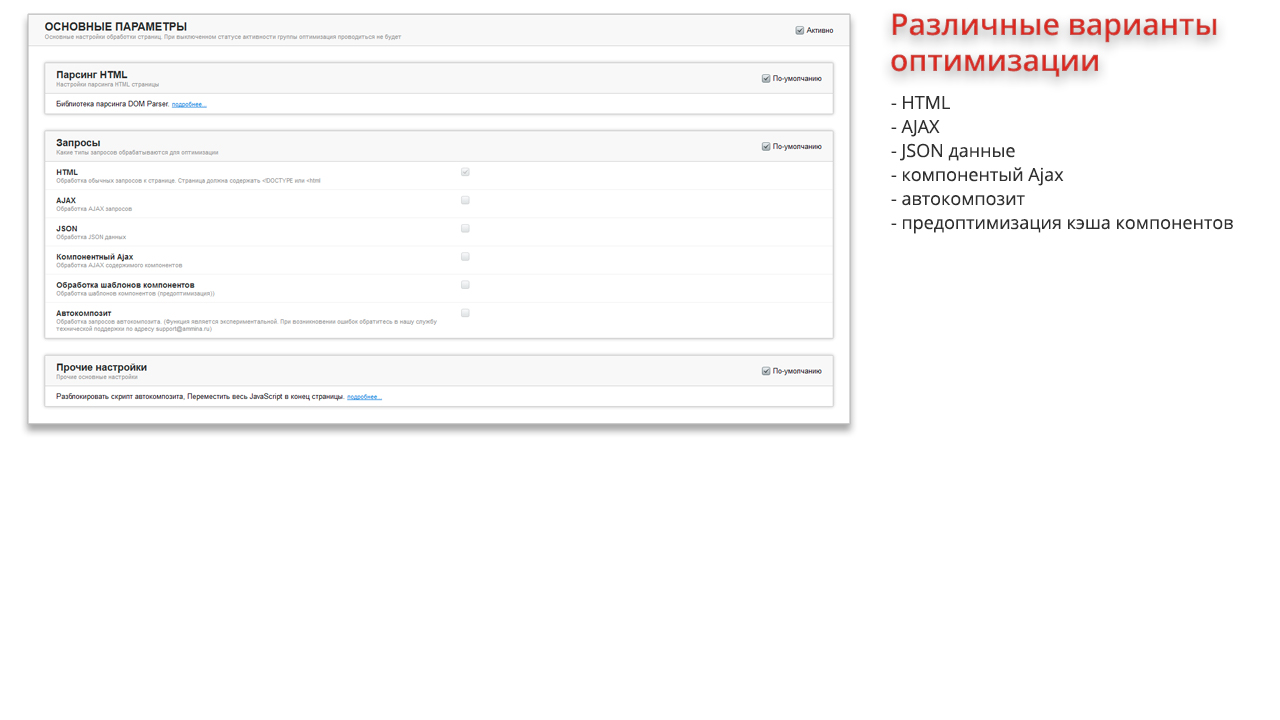The width and height of the screenshot is (1280, 720).
Task: Enable the AJAX requests checkbox
Action: (465, 200)
